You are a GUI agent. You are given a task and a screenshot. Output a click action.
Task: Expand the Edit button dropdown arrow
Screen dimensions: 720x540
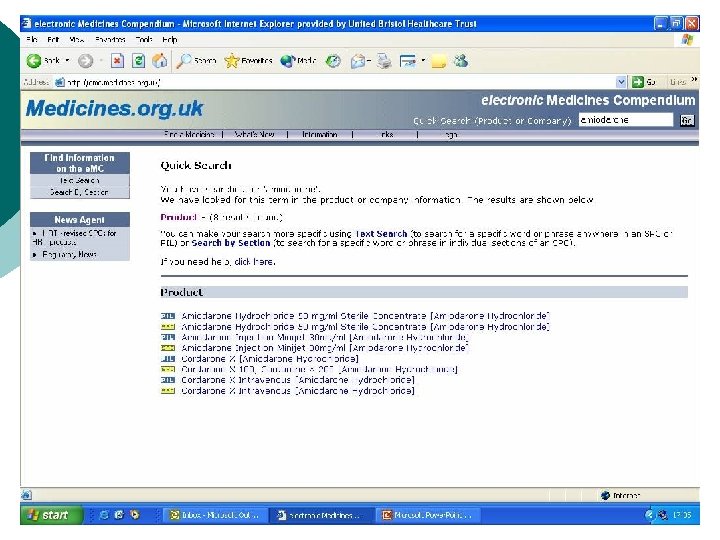(x=423, y=61)
